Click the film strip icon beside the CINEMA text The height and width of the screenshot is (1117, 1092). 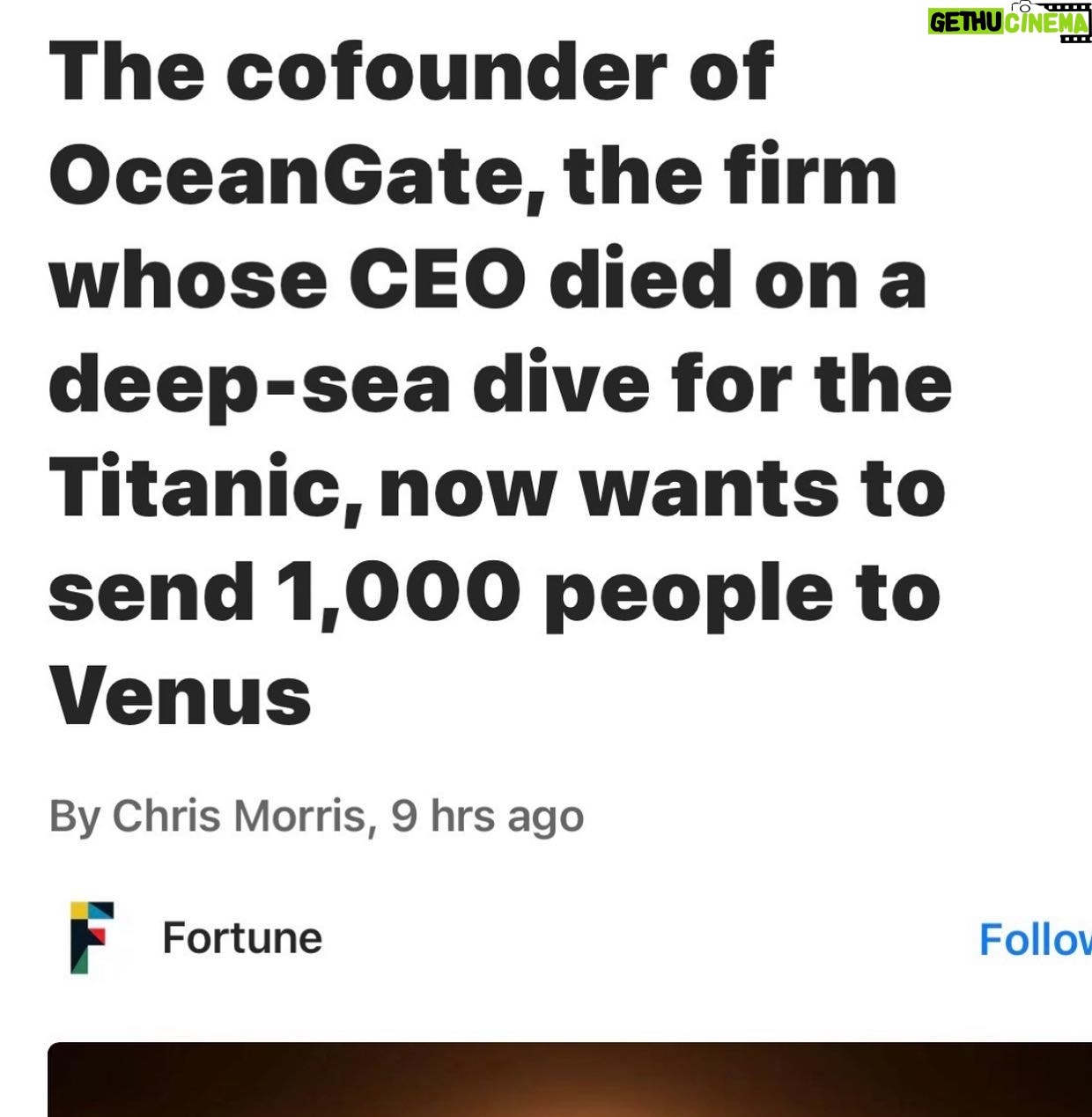(x=1067, y=21)
